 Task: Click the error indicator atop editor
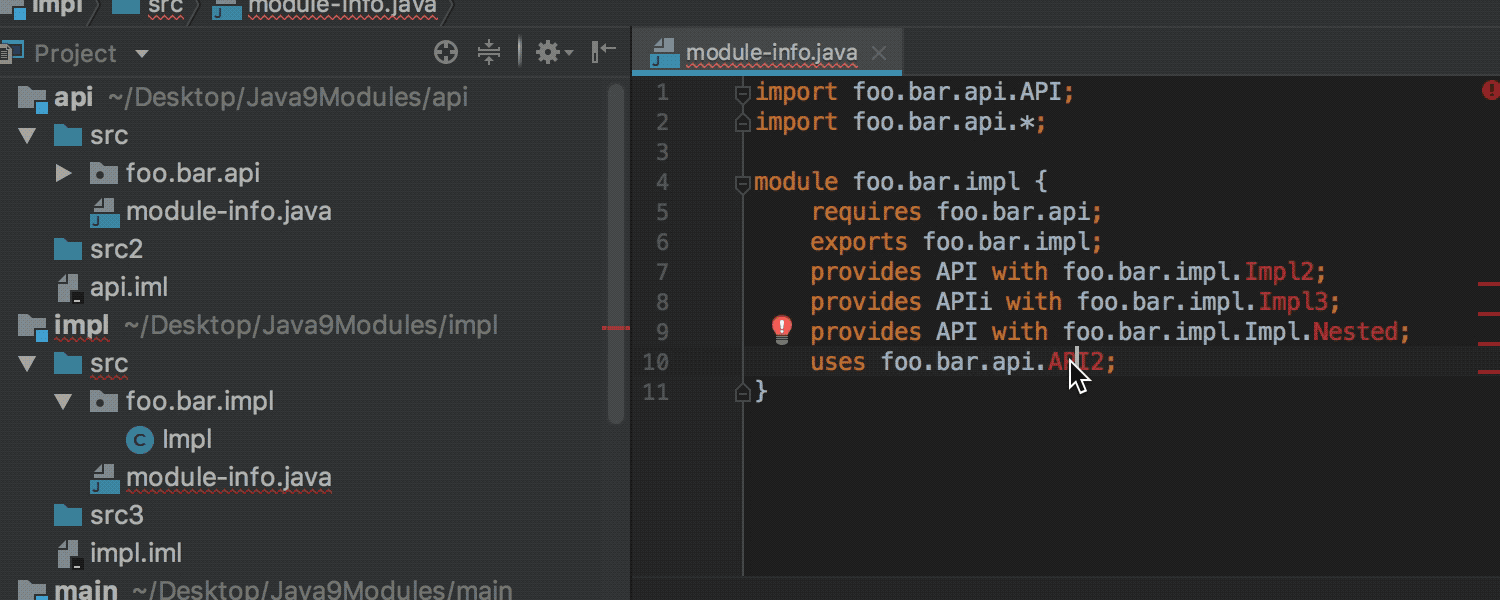tap(1490, 90)
